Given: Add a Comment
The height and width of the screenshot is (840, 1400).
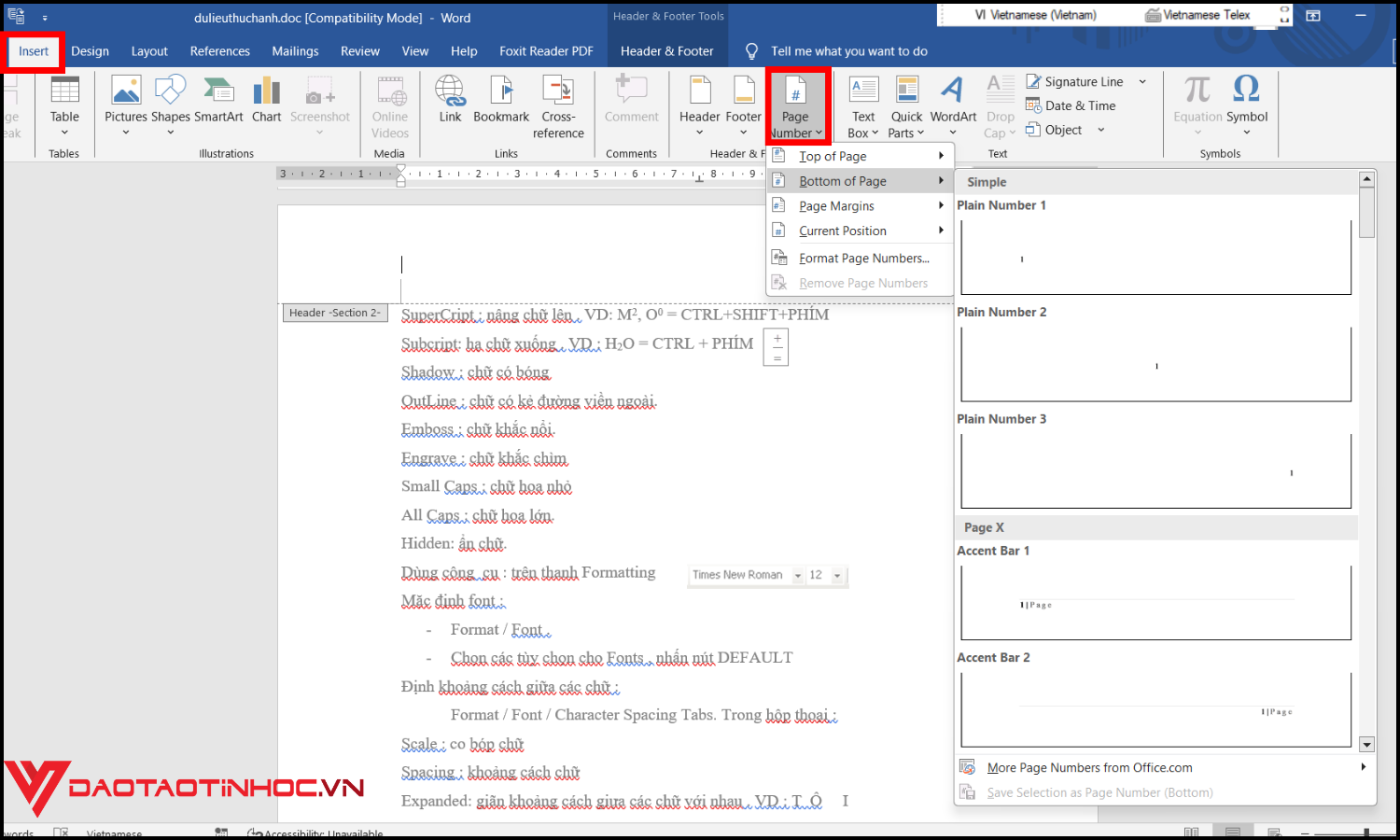Looking at the screenshot, I should pos(632,100).
